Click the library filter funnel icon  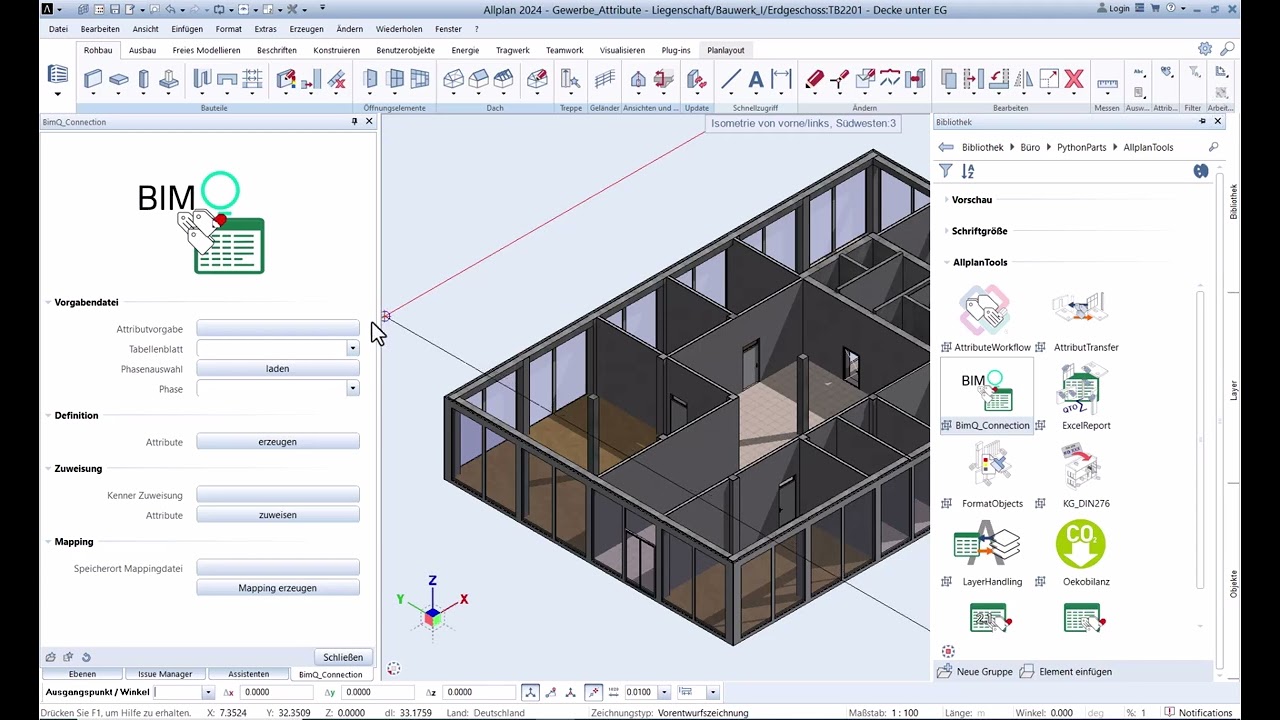pyautogui.click(x=945, y=172)
